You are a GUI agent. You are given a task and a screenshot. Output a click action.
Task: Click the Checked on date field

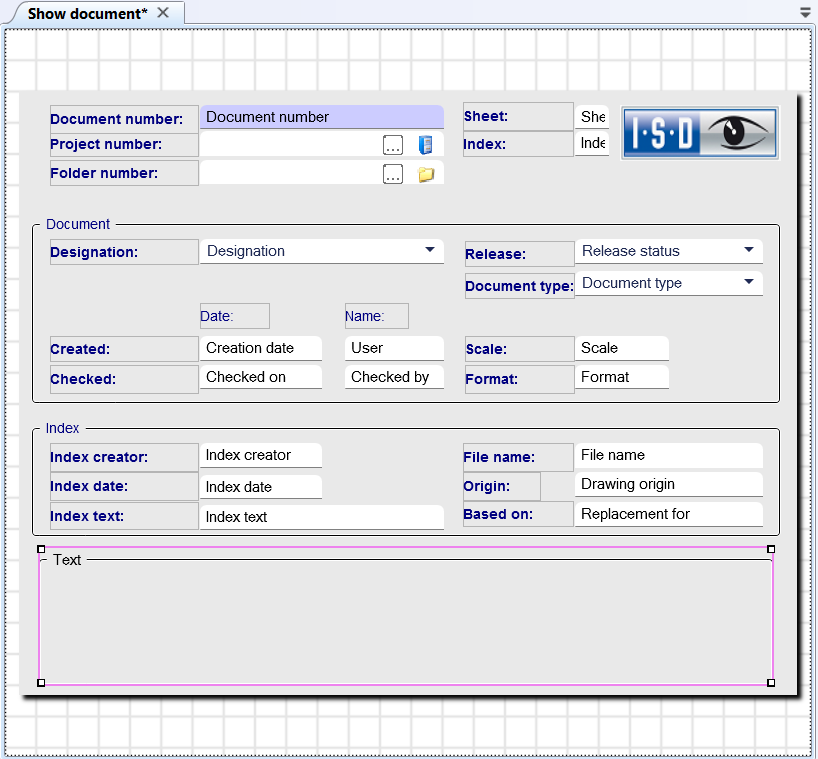coord(260,377)
